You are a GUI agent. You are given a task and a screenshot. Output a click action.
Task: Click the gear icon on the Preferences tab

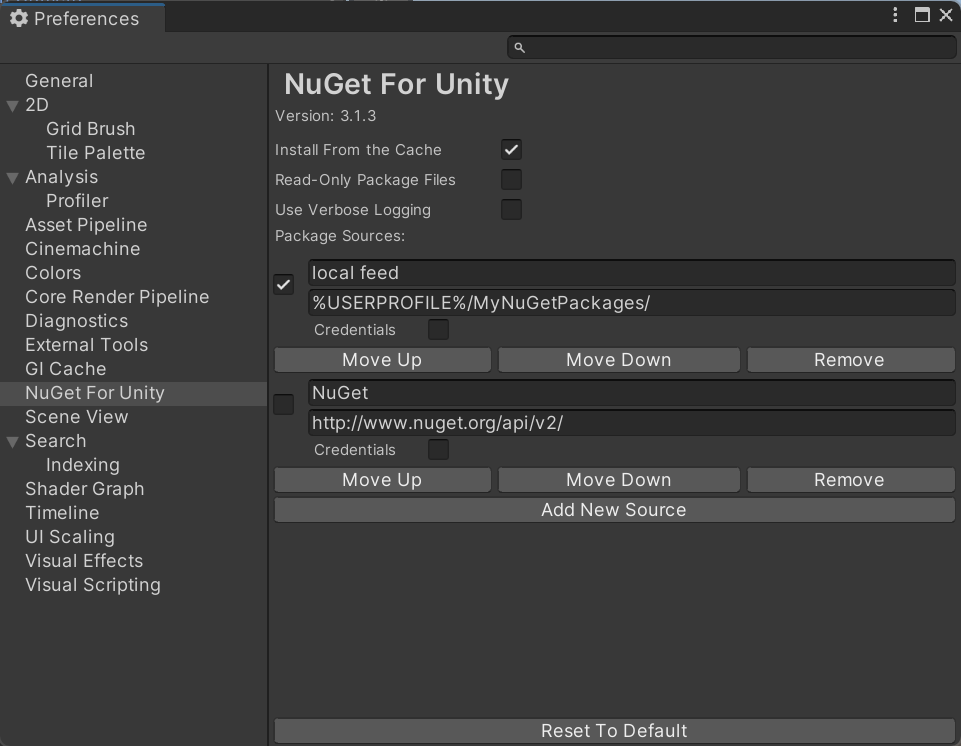[x=20, y=18]
